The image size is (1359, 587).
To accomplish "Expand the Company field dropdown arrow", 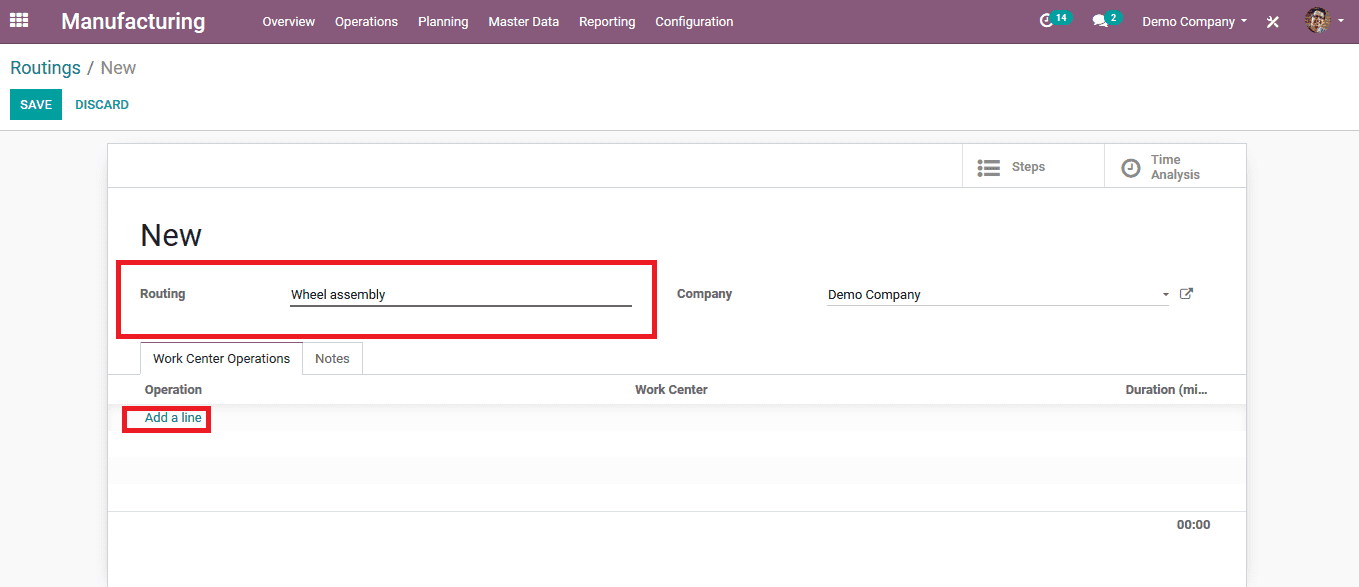I will point(1165,295).
